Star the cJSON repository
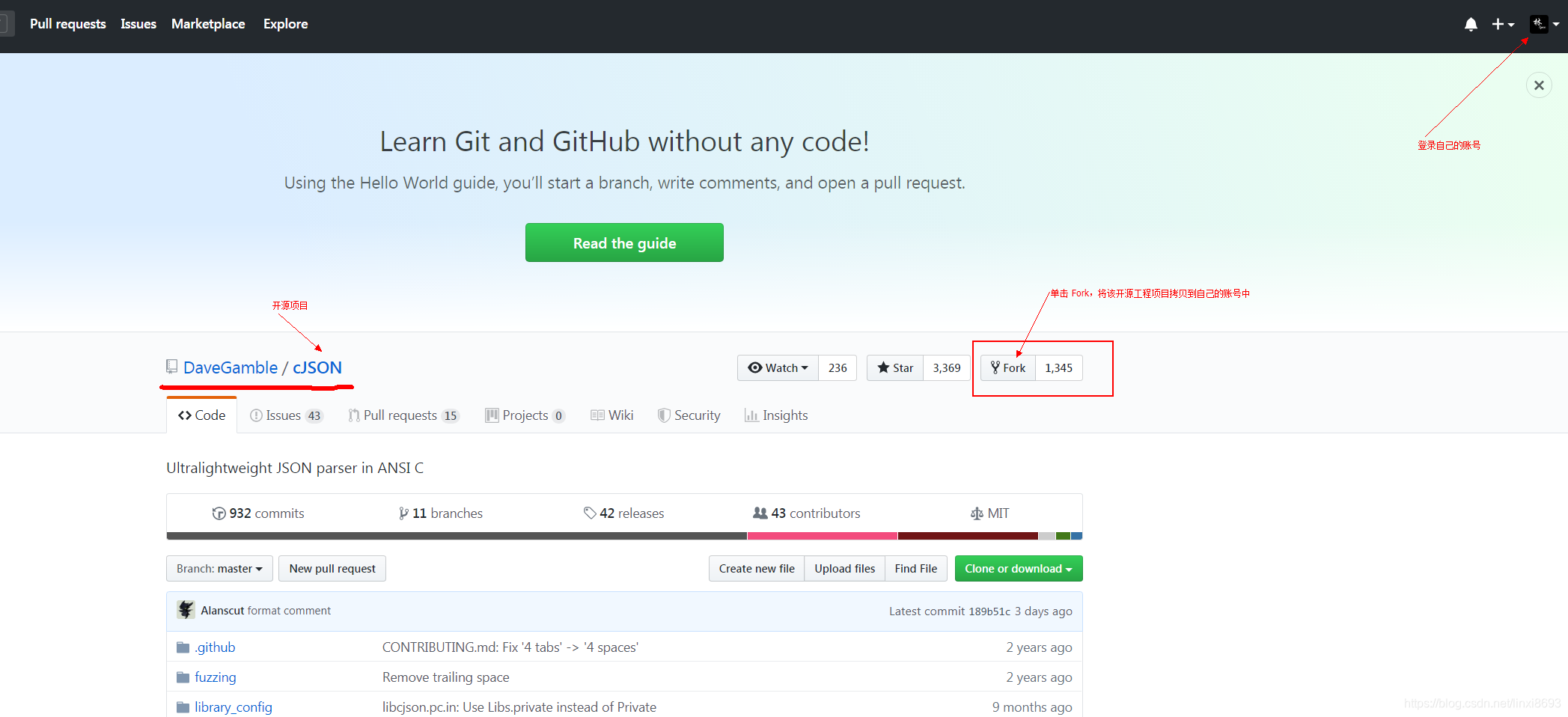The width and height of the screenshot is (1568, 717). point(895,367)
